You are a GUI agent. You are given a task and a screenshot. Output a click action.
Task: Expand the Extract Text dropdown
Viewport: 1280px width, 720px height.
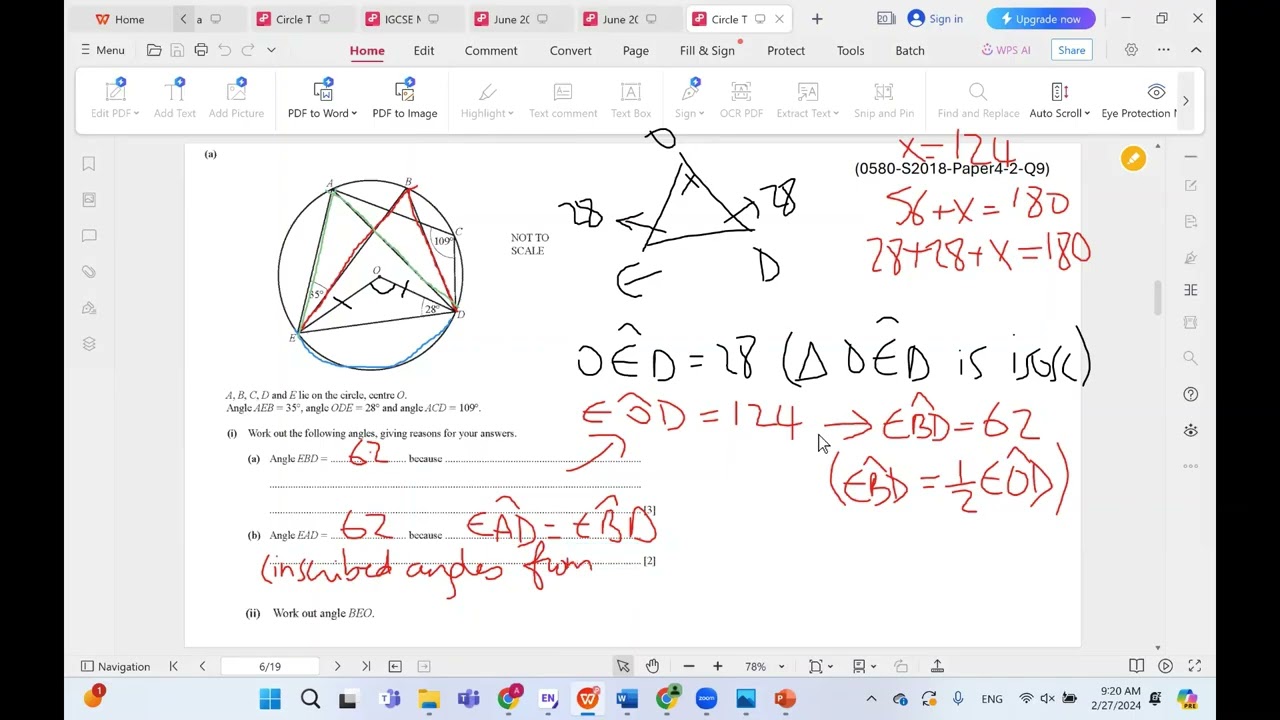[x=835, y=114]
